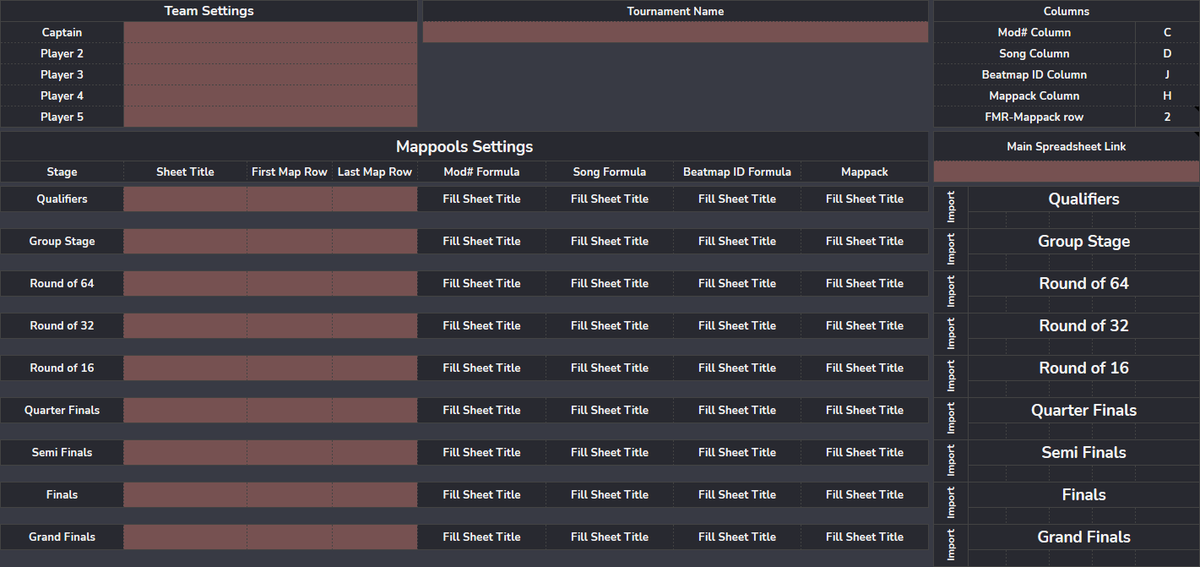The width and height of the screenshot is (1200, 567).
Task: Click Qualifiers Sheet Title input cell
Action: tap(185, 198)
